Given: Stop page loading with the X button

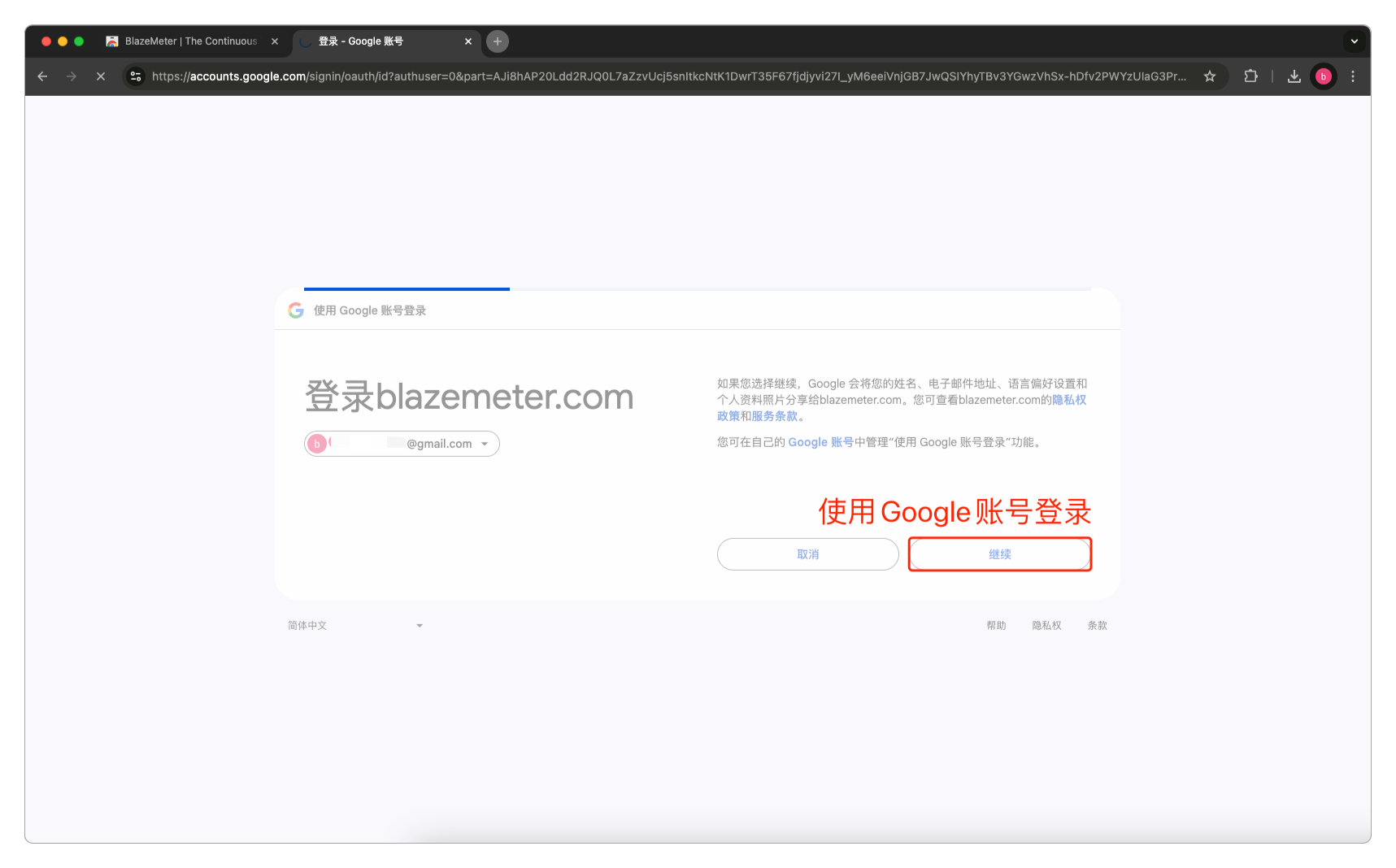Looking at the screenshot, I should (101, 76).
